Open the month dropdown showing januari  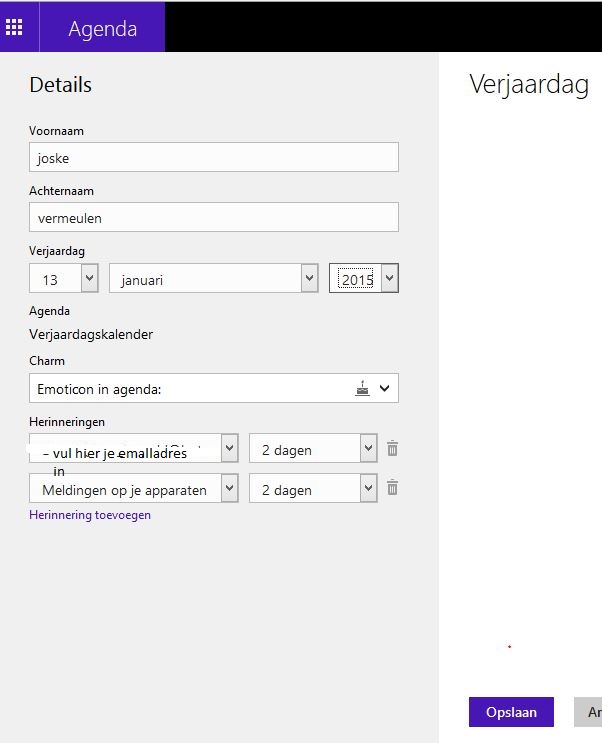tap(214, 278)
